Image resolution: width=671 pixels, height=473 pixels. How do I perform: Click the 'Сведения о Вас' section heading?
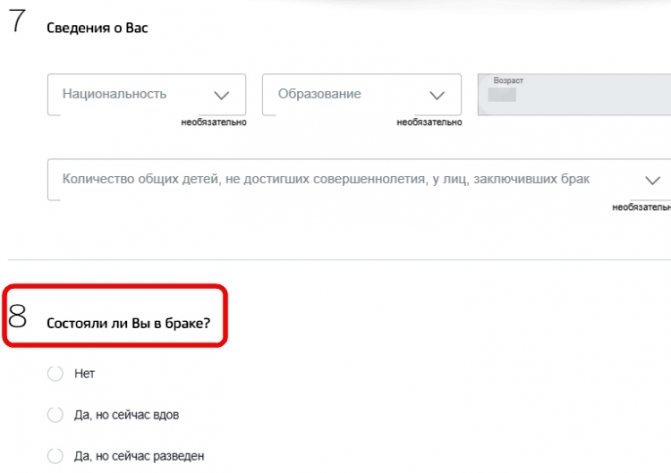click(98, 28)
